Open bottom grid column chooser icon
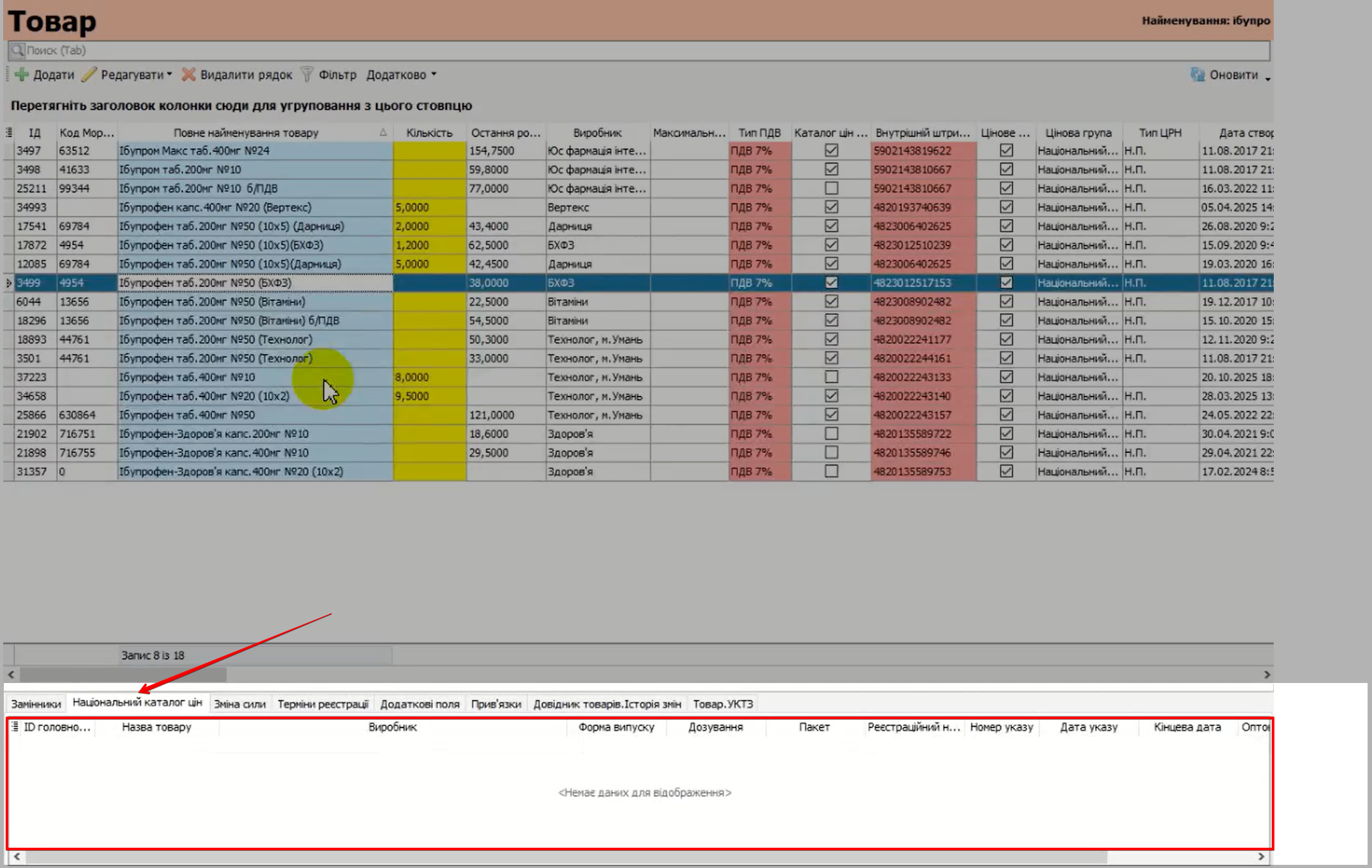Viewport: 1372px width, 868px height. pos(15,727)
